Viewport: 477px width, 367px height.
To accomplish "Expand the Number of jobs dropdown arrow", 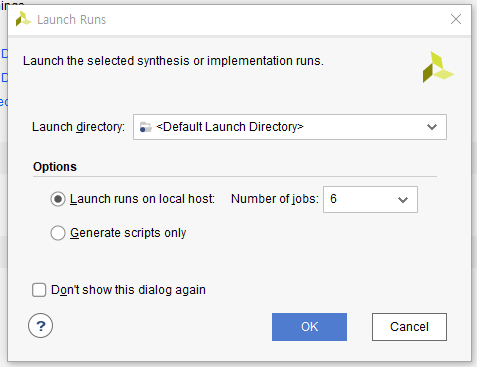I will pos(403,200).
